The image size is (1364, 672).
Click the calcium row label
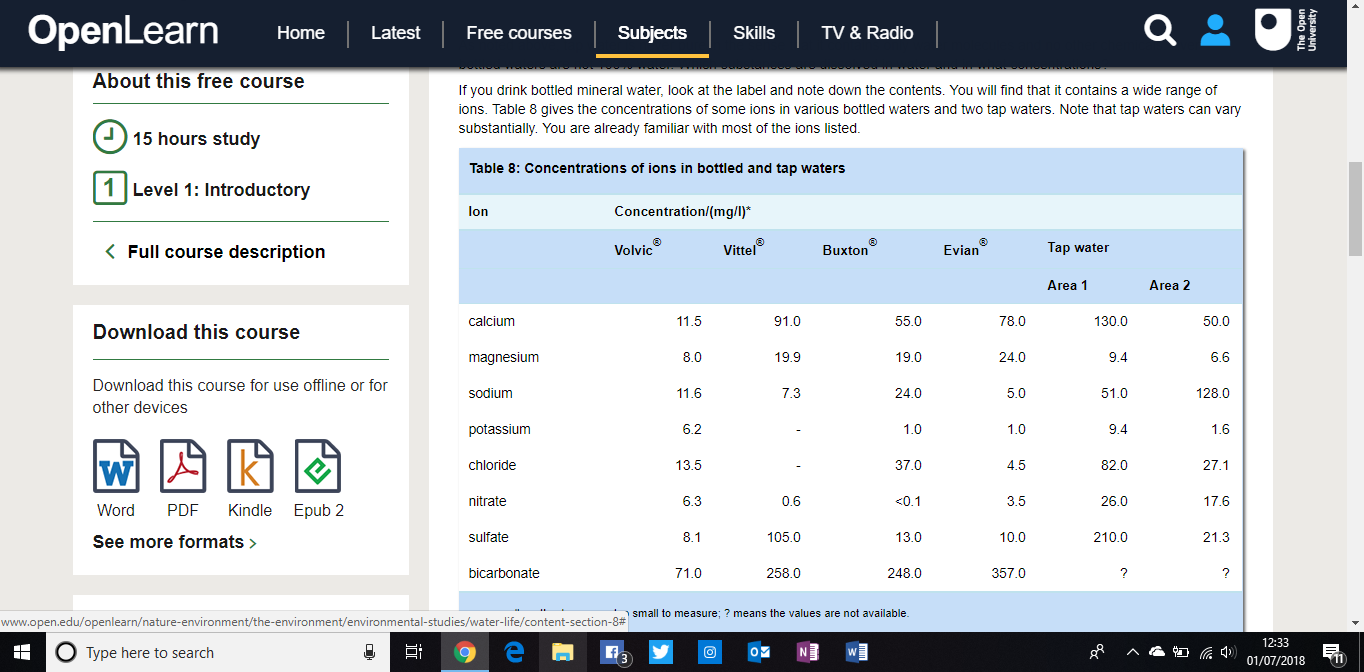[492, 322]
